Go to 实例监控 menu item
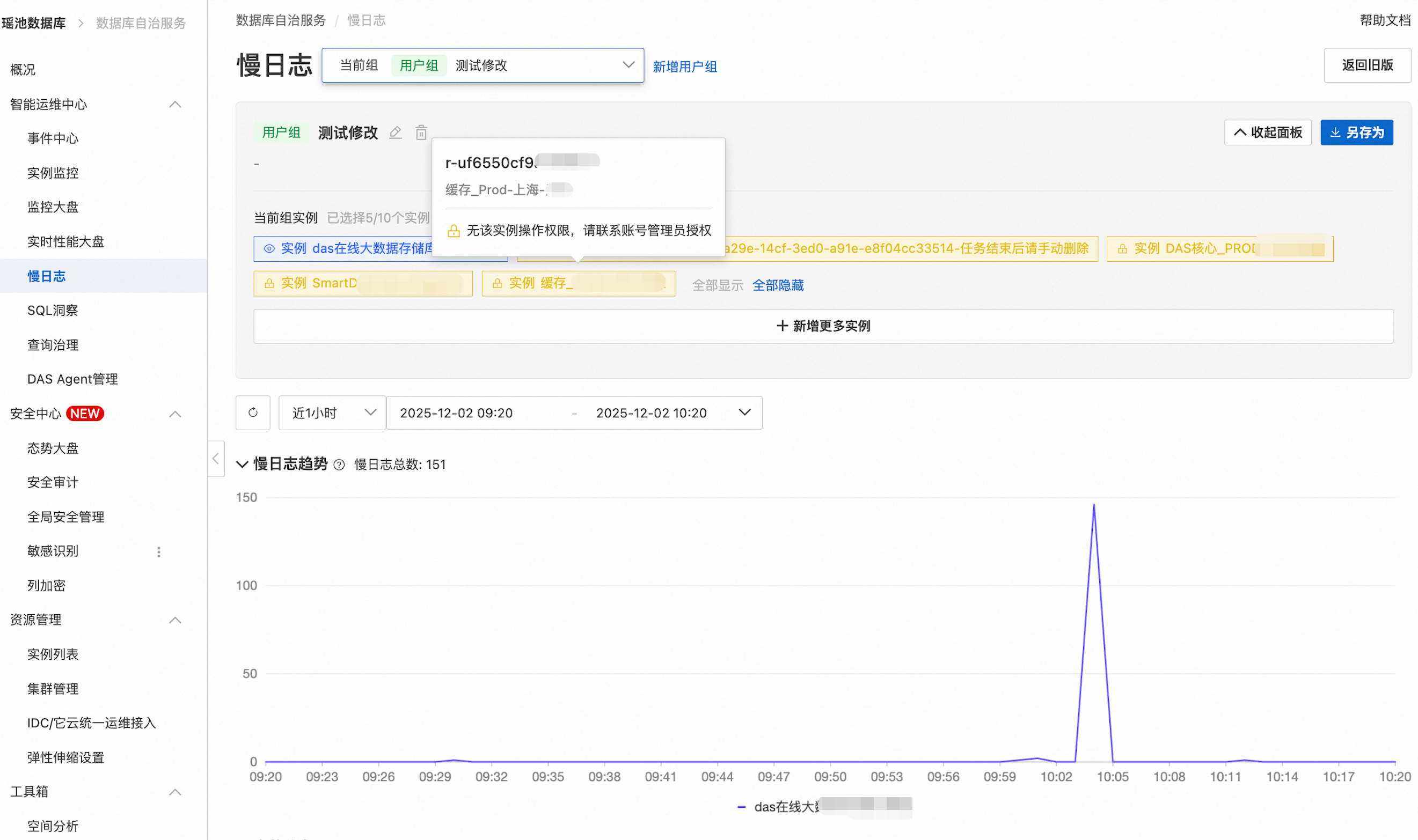Image resolution: width=1418 pixels, height=840 pixels. [53, 173]
